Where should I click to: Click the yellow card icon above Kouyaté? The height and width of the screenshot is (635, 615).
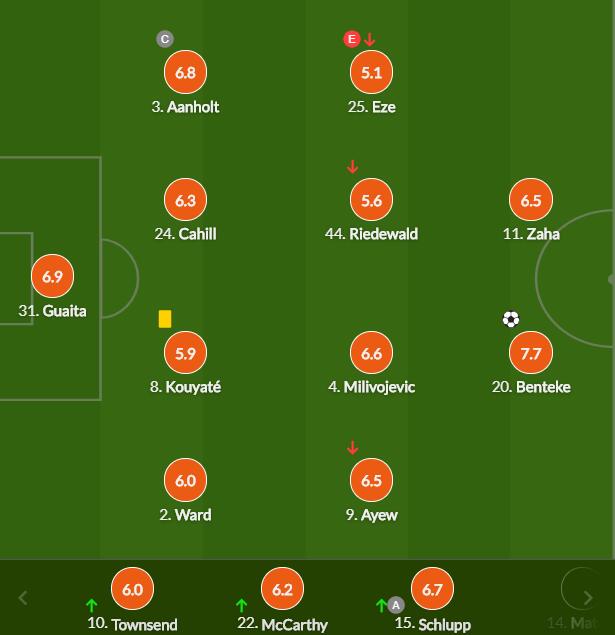(165, 319)
